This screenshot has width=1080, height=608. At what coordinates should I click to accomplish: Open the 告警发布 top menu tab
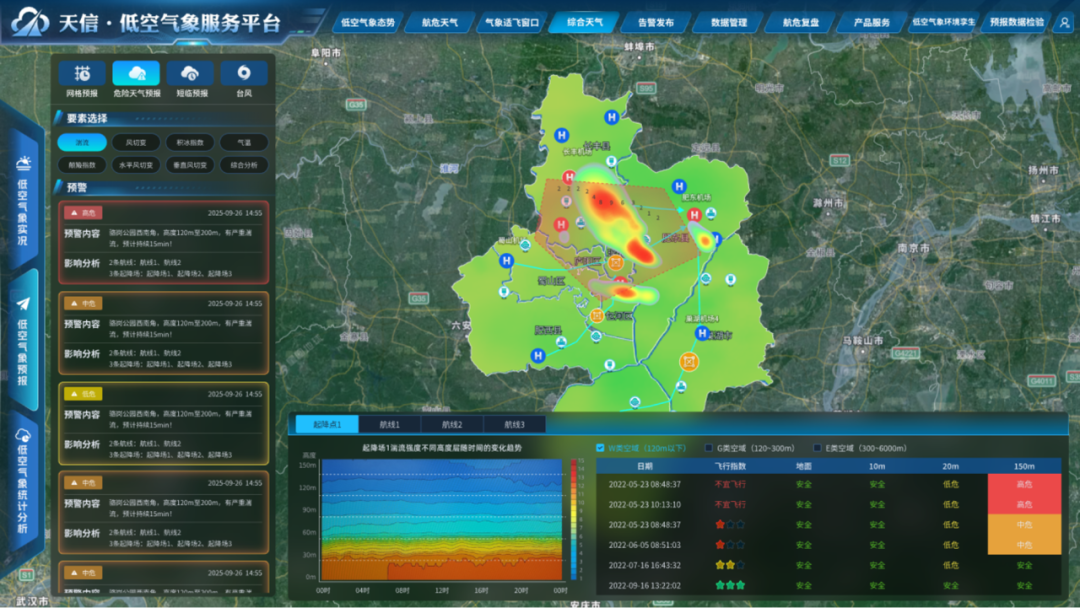[x=655, y=22]
